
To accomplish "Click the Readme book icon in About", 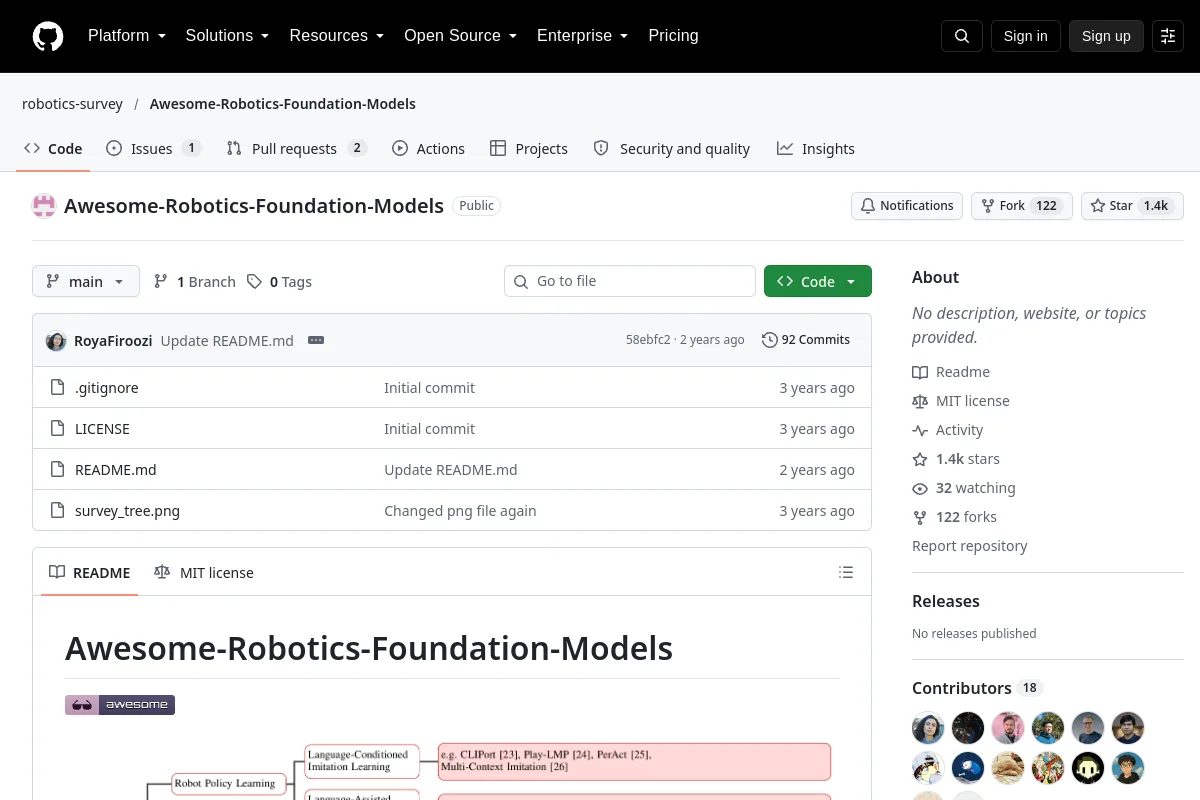I will (920, 372).
